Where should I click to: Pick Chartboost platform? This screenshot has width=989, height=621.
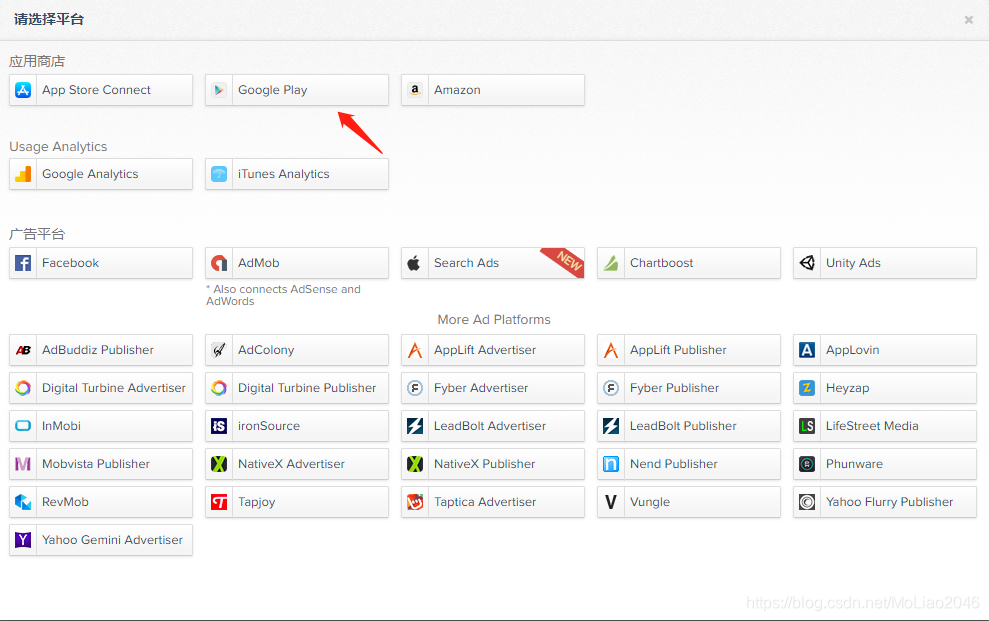689,263
